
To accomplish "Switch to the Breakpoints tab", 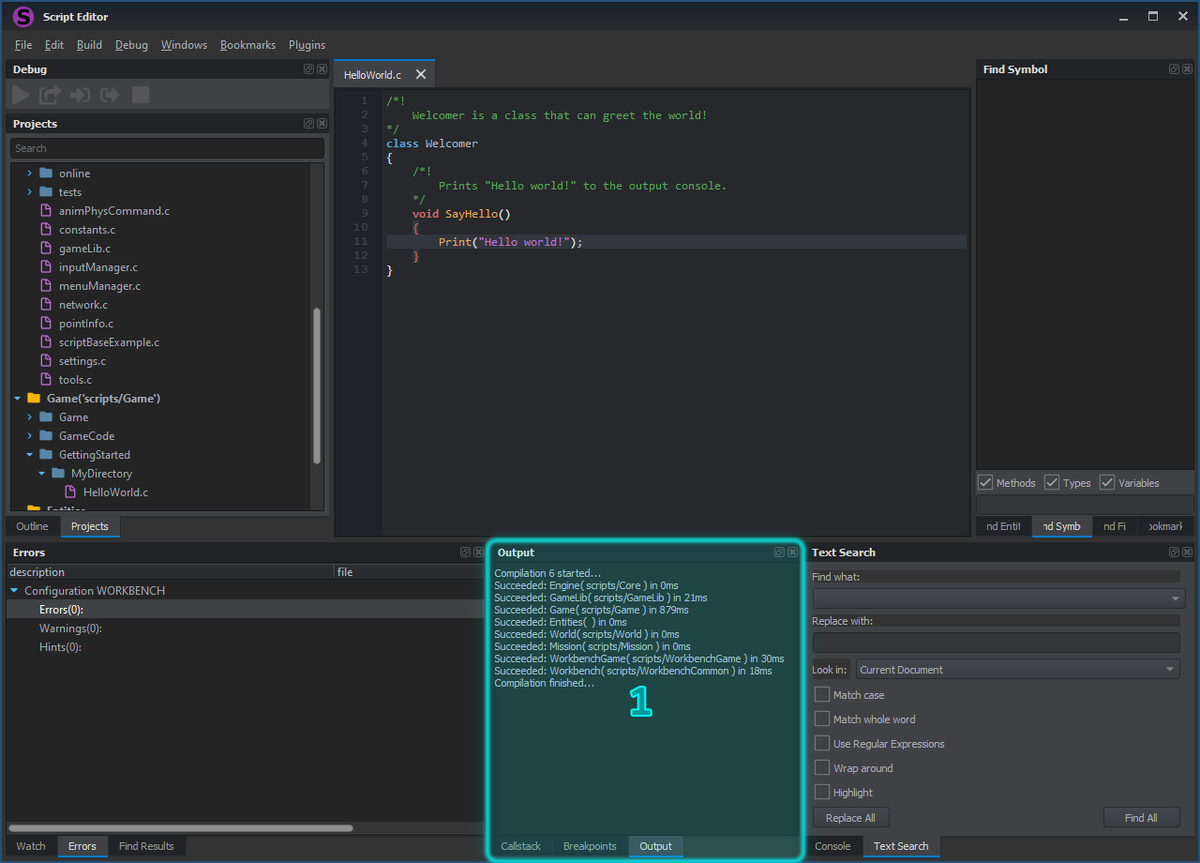I will coord(590,846).
